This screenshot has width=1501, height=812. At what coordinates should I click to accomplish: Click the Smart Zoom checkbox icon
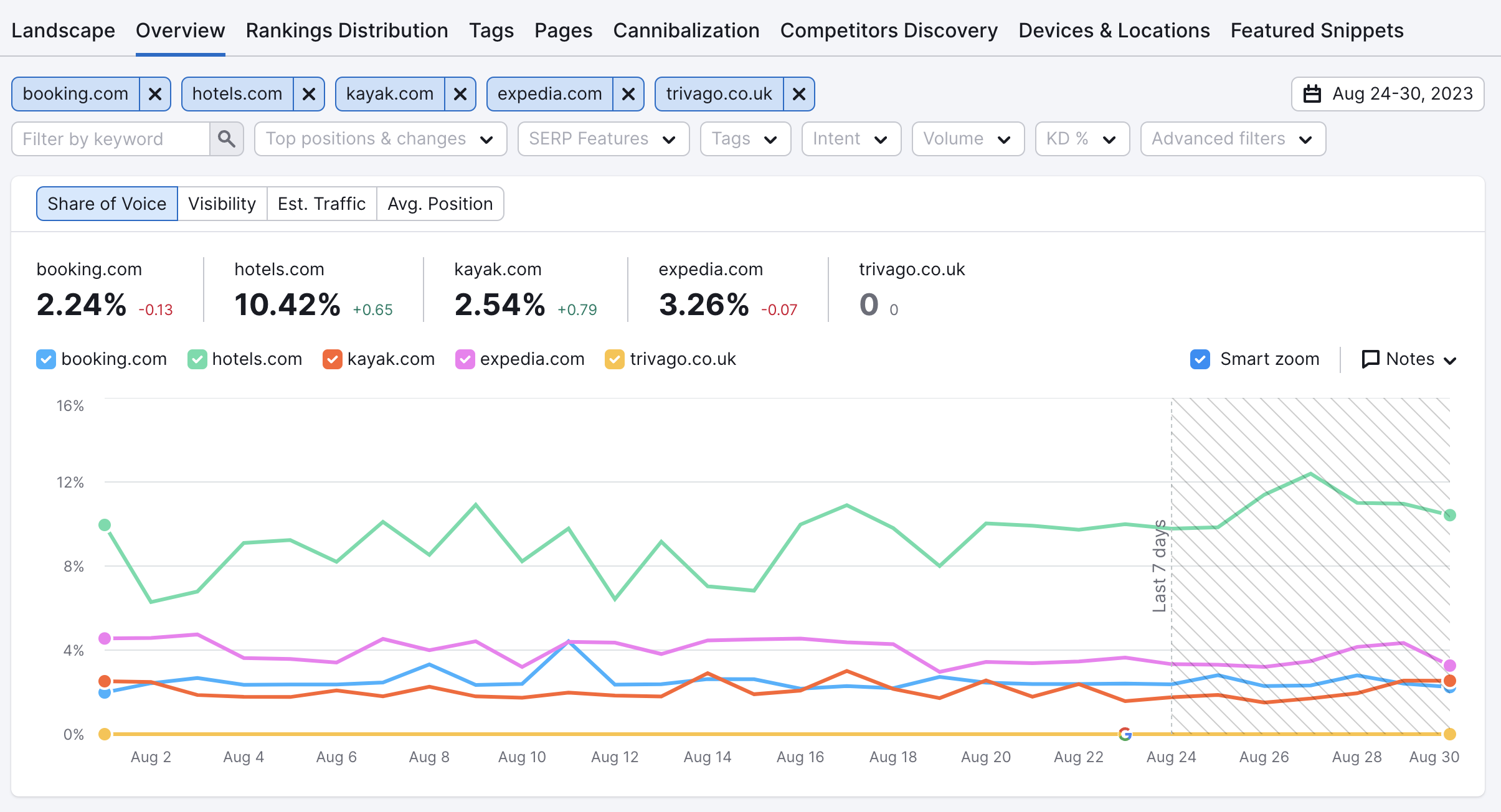1199,359
